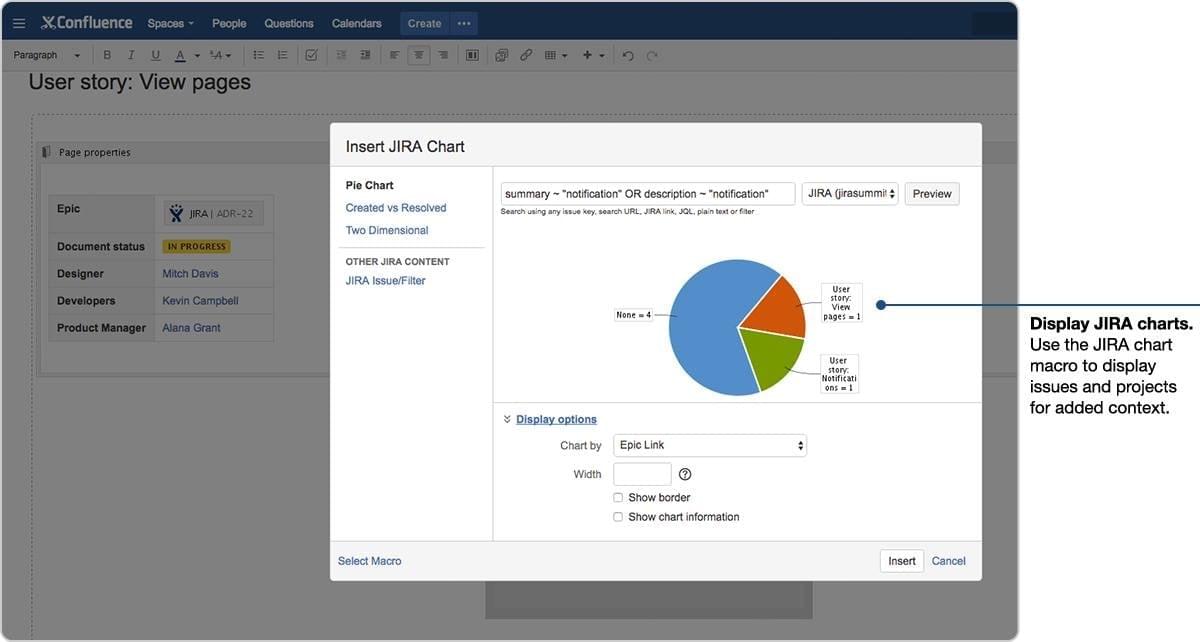
Task: Click the page title User story: View pages
Action: (140, 82)
